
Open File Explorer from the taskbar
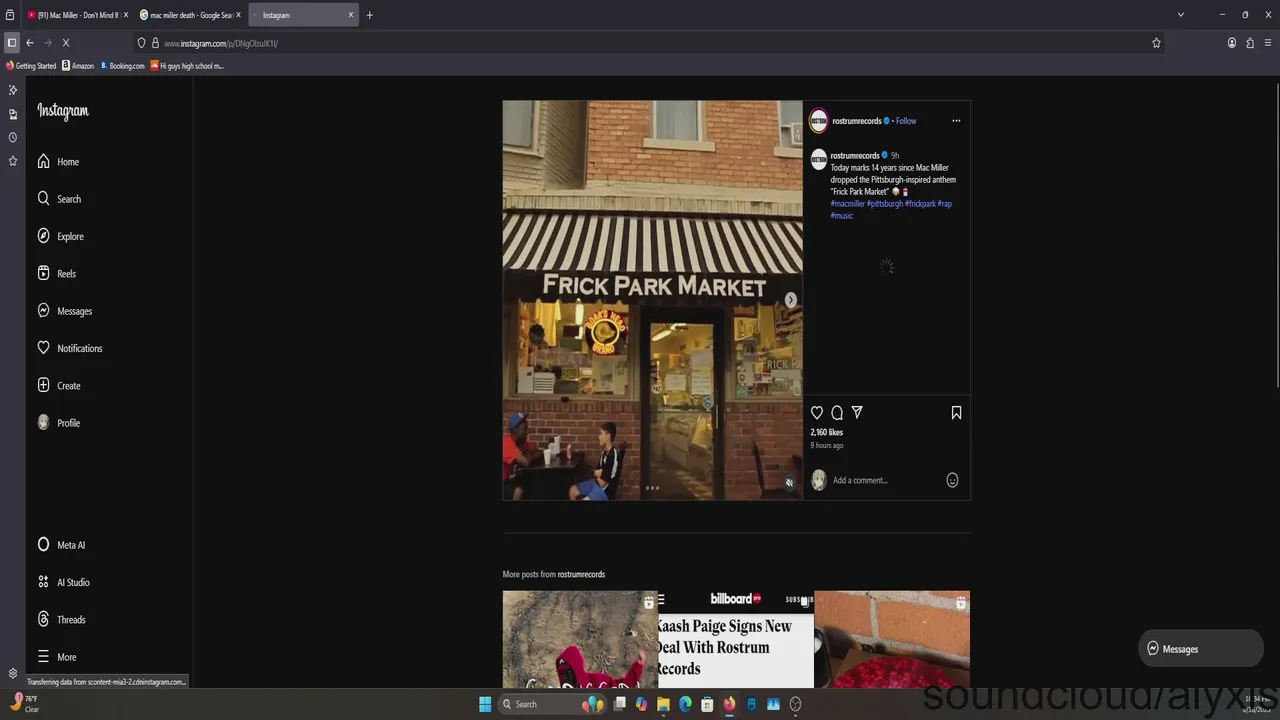(663, 704)
